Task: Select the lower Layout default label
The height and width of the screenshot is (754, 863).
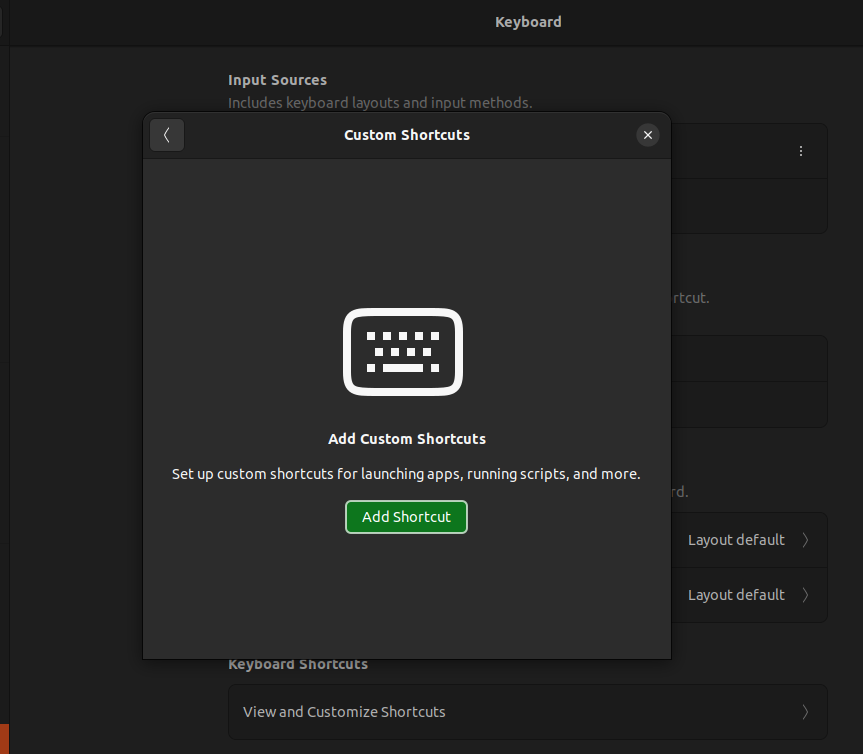Action: [736, 595]
